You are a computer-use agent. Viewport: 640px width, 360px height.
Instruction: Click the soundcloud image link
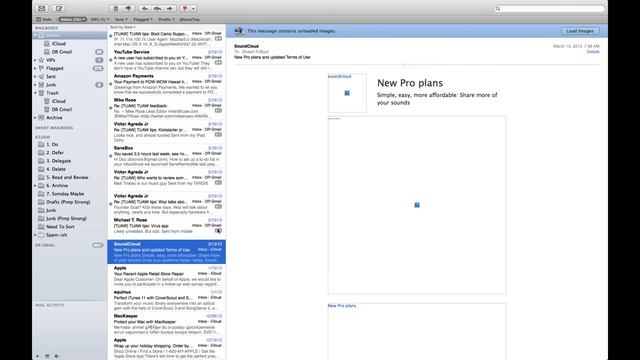coord(340,76)
